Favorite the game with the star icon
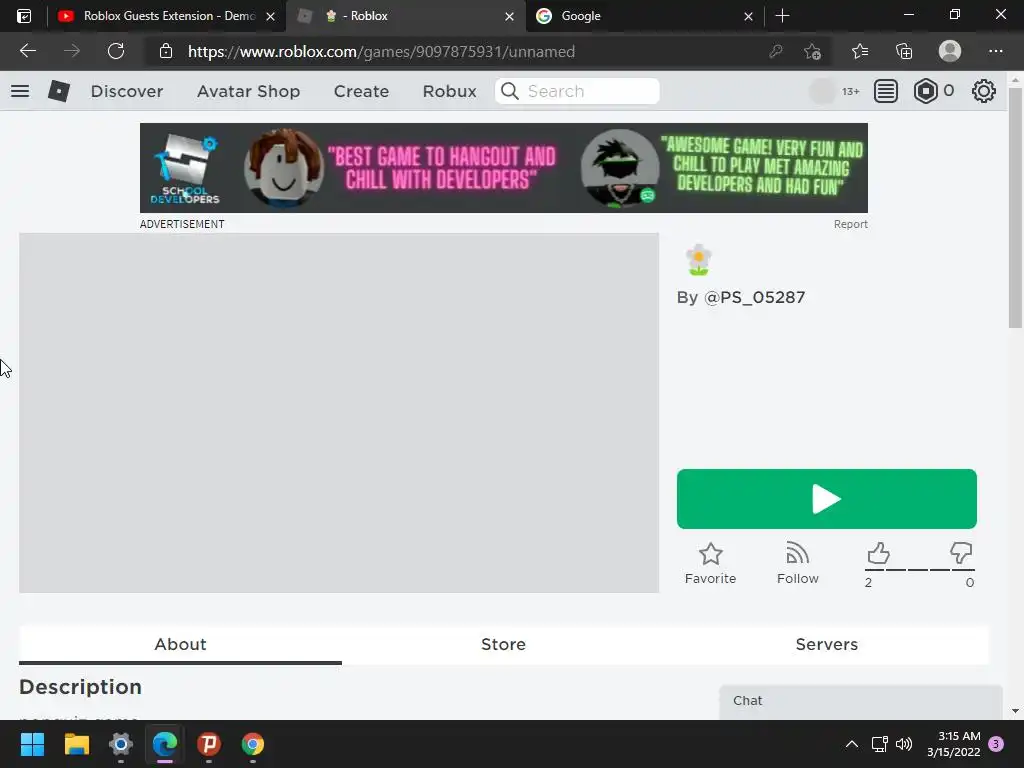1024x768 pixels. tap(711, 564)
